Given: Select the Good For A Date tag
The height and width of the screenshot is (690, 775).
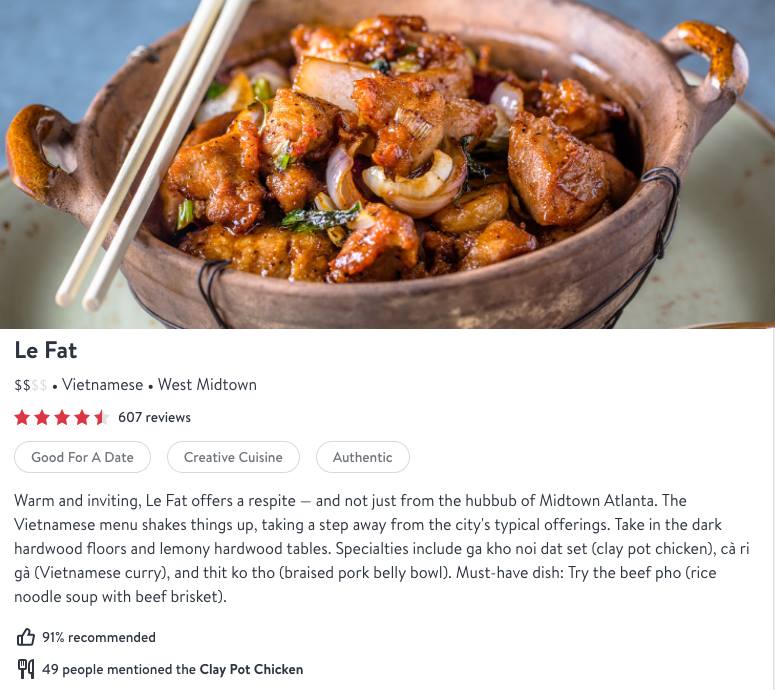Looking at the screenshot, I should click(x=83, y=457).
